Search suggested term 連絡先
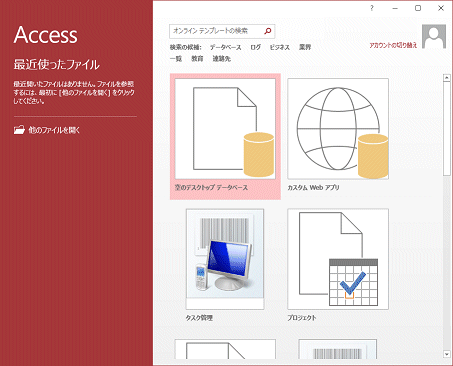This screenshot has width=453, height=366. coord(222,59)
